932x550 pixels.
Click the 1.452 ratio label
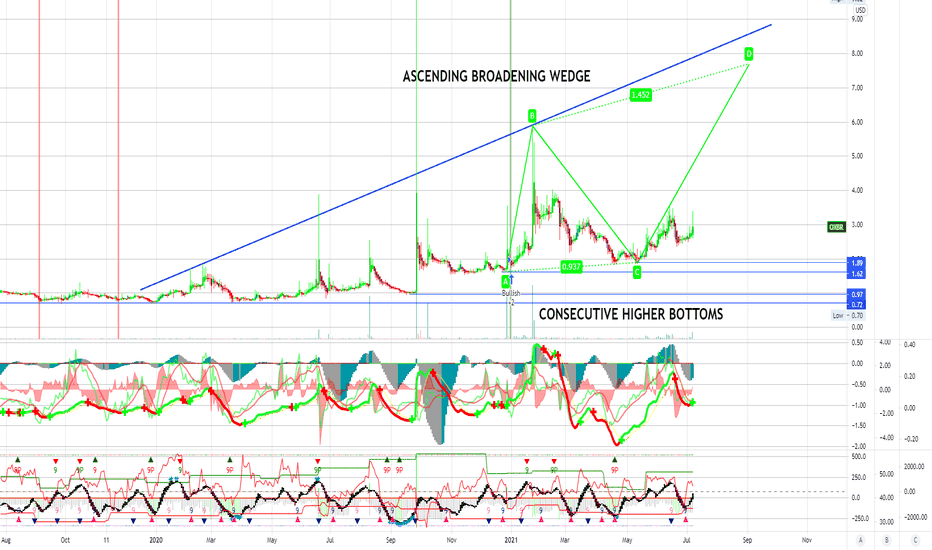(640, 95)
